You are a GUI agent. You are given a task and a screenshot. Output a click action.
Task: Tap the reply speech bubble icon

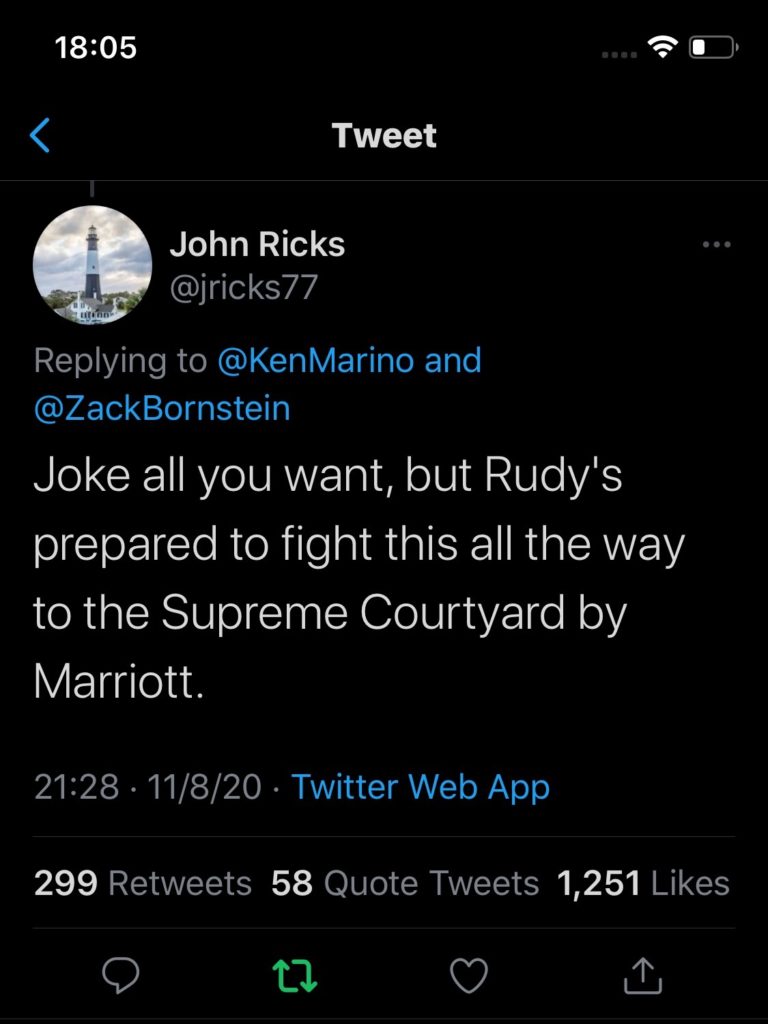pyautogui.click(x=121, y=976)
